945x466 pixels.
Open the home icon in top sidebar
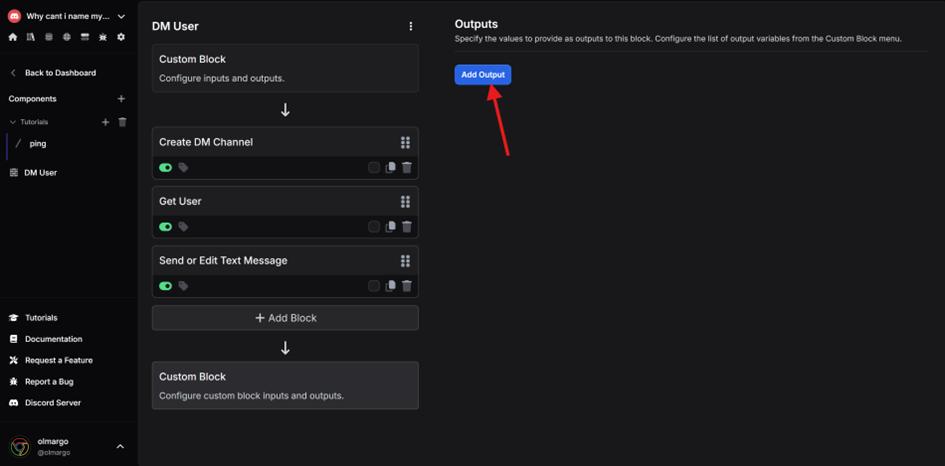click(13, 37)
